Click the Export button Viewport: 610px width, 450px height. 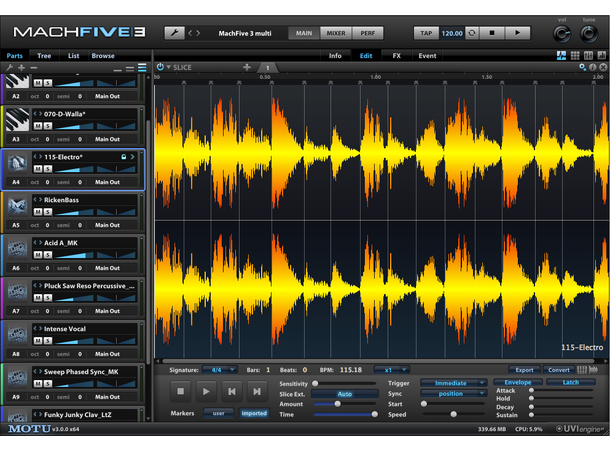[x=524, y=370]
